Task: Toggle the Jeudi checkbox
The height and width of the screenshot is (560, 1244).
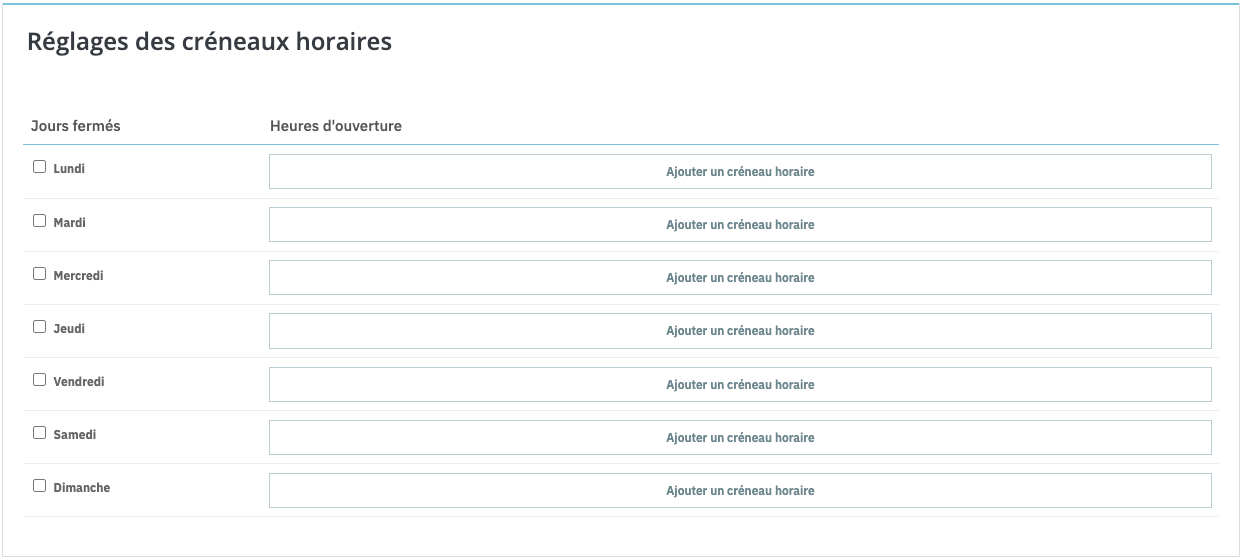Action: 40,327
